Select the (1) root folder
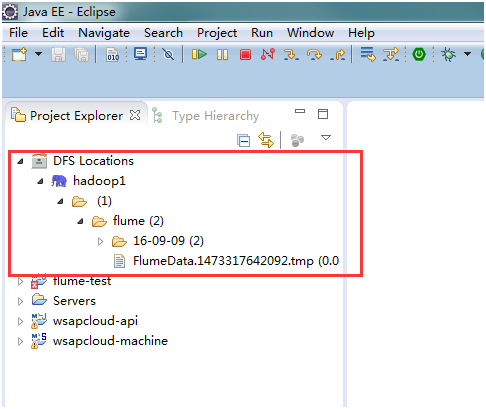Viewport: 486px width, 409px height. tap(104, 201)
